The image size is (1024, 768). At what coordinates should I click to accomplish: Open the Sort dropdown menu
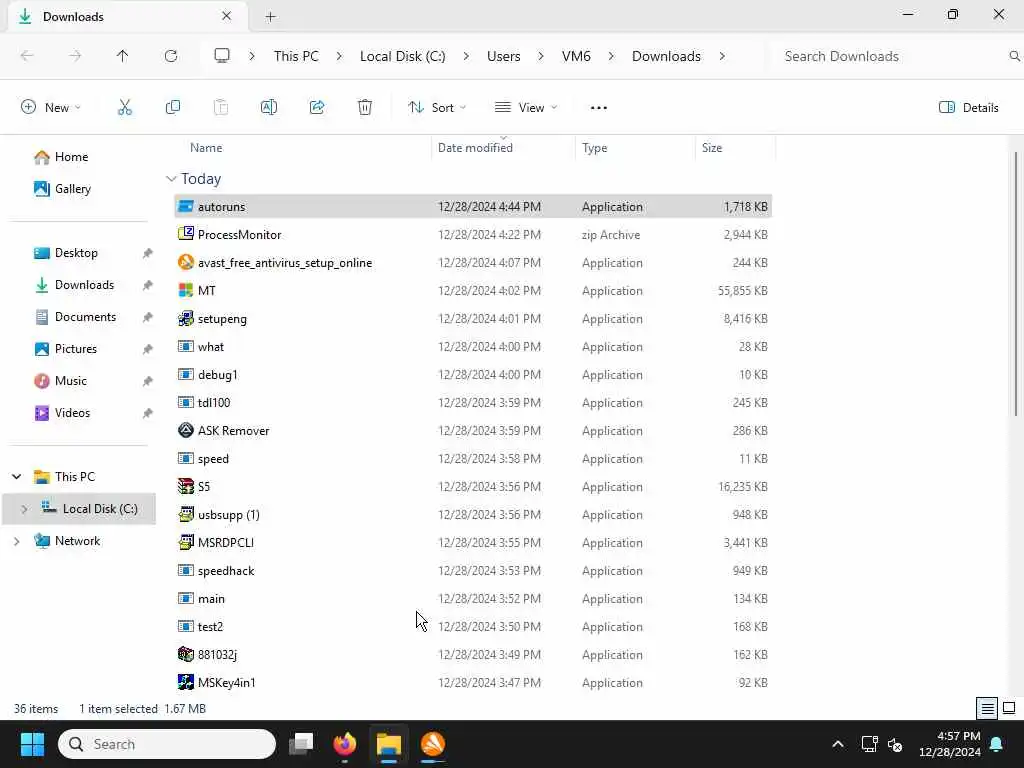pos(437,108)
